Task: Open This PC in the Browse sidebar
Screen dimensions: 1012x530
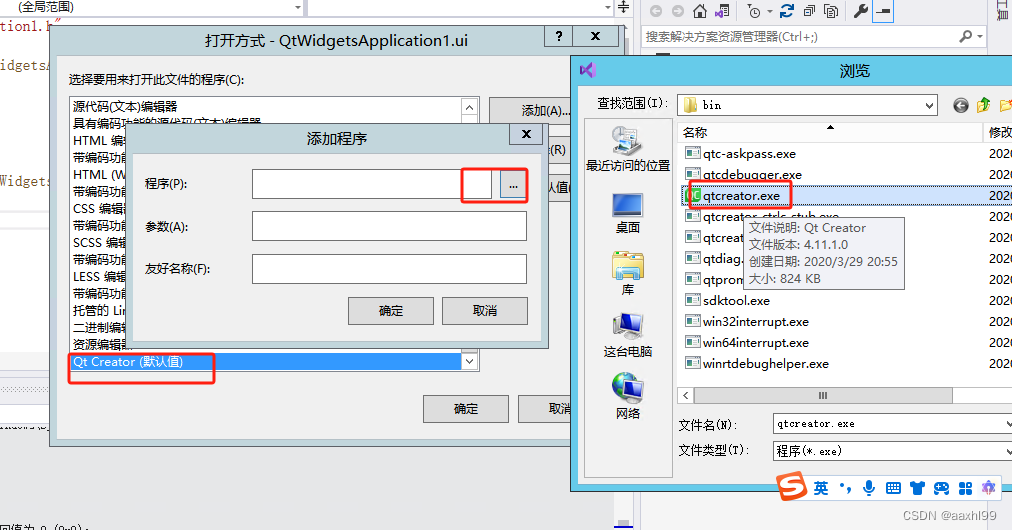Action: point(627,335)
